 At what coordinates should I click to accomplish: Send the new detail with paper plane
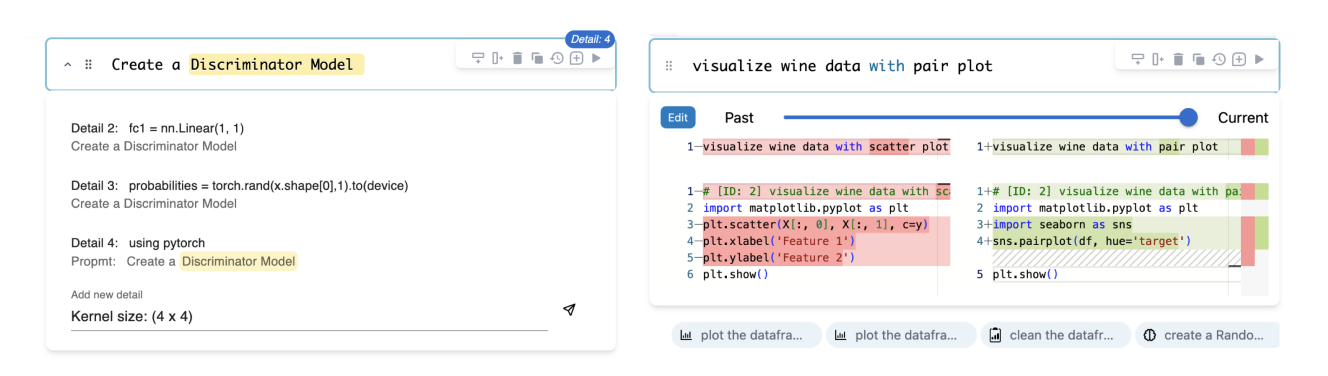click(x=569, y=310)
